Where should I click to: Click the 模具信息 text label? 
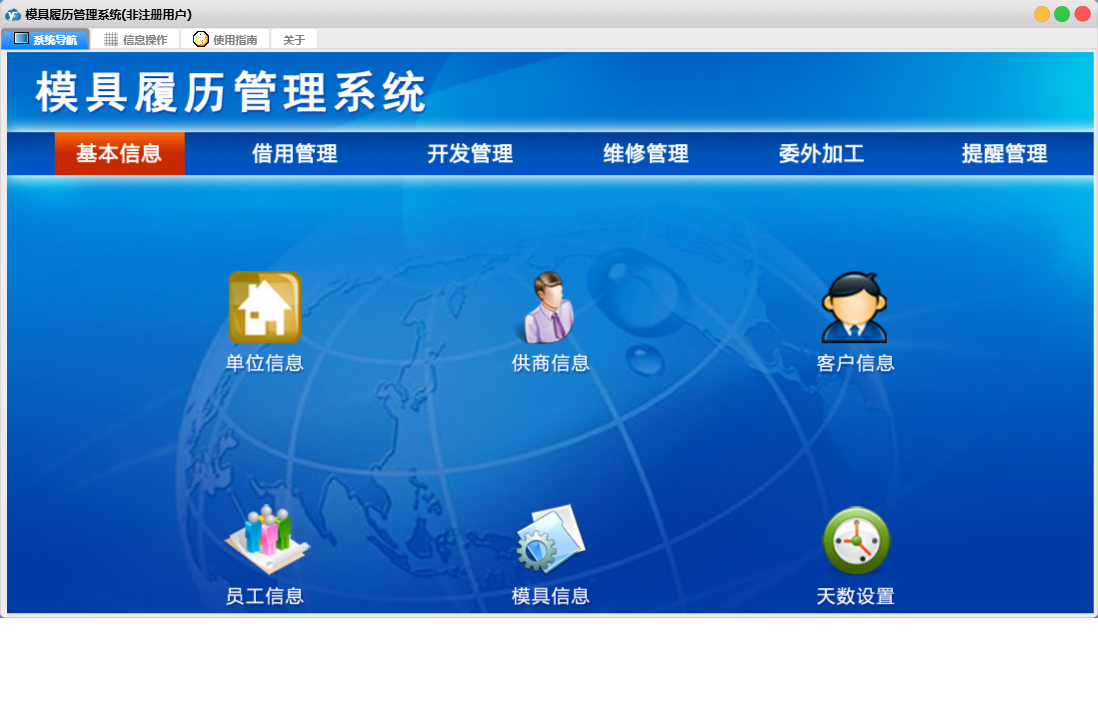pyautogui.click(x=550, y=596)
